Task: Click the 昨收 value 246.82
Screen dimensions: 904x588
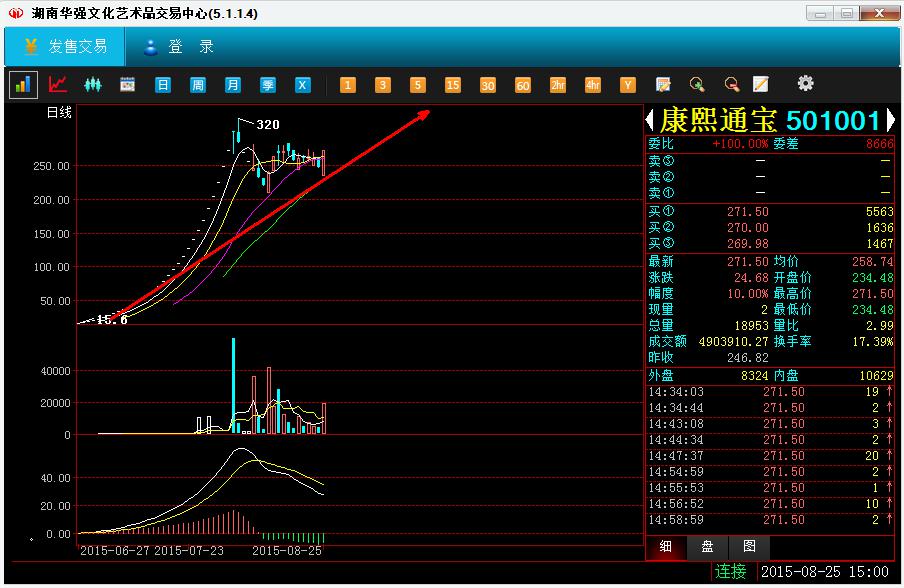Action: coord(748,357)
